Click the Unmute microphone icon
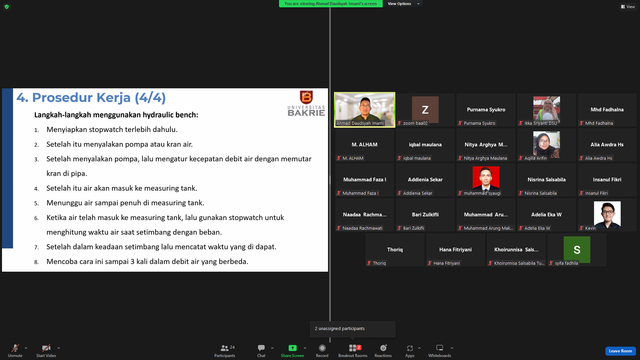 15,348
